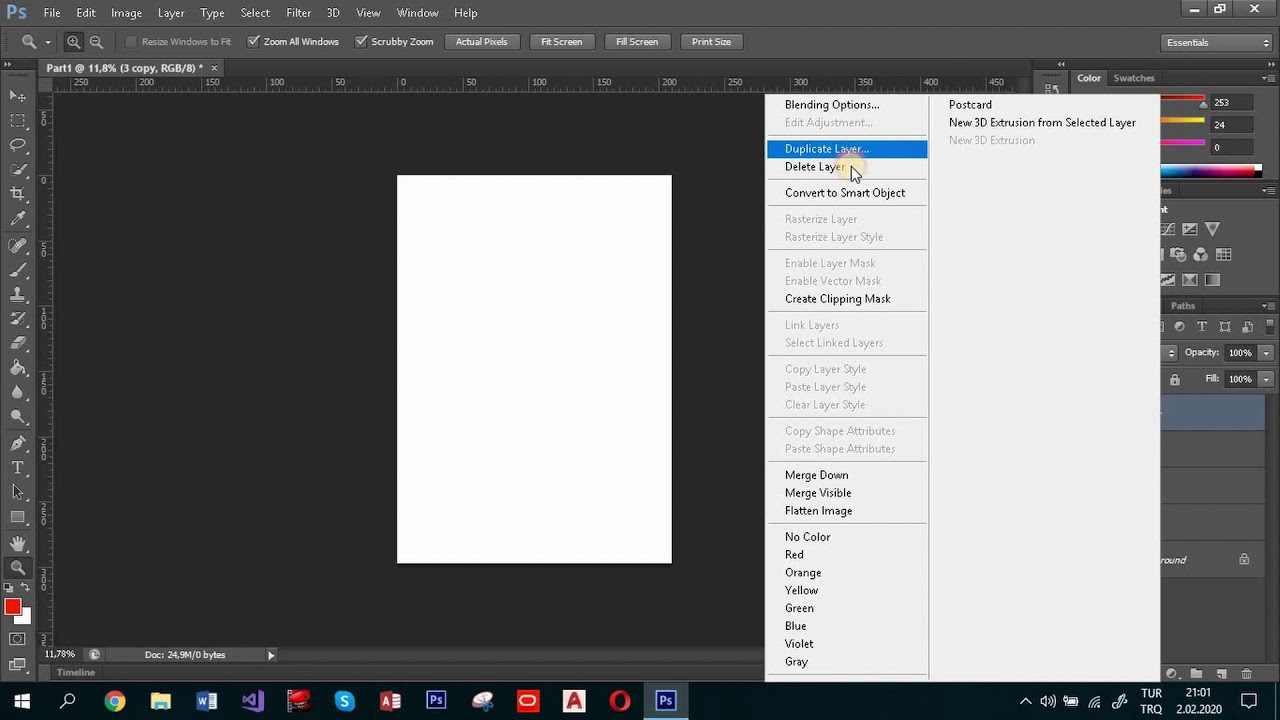The image size is (1280, 720).
Task: Open the Essentials workspace dropdown
Action: click(x=1217, y=42)
